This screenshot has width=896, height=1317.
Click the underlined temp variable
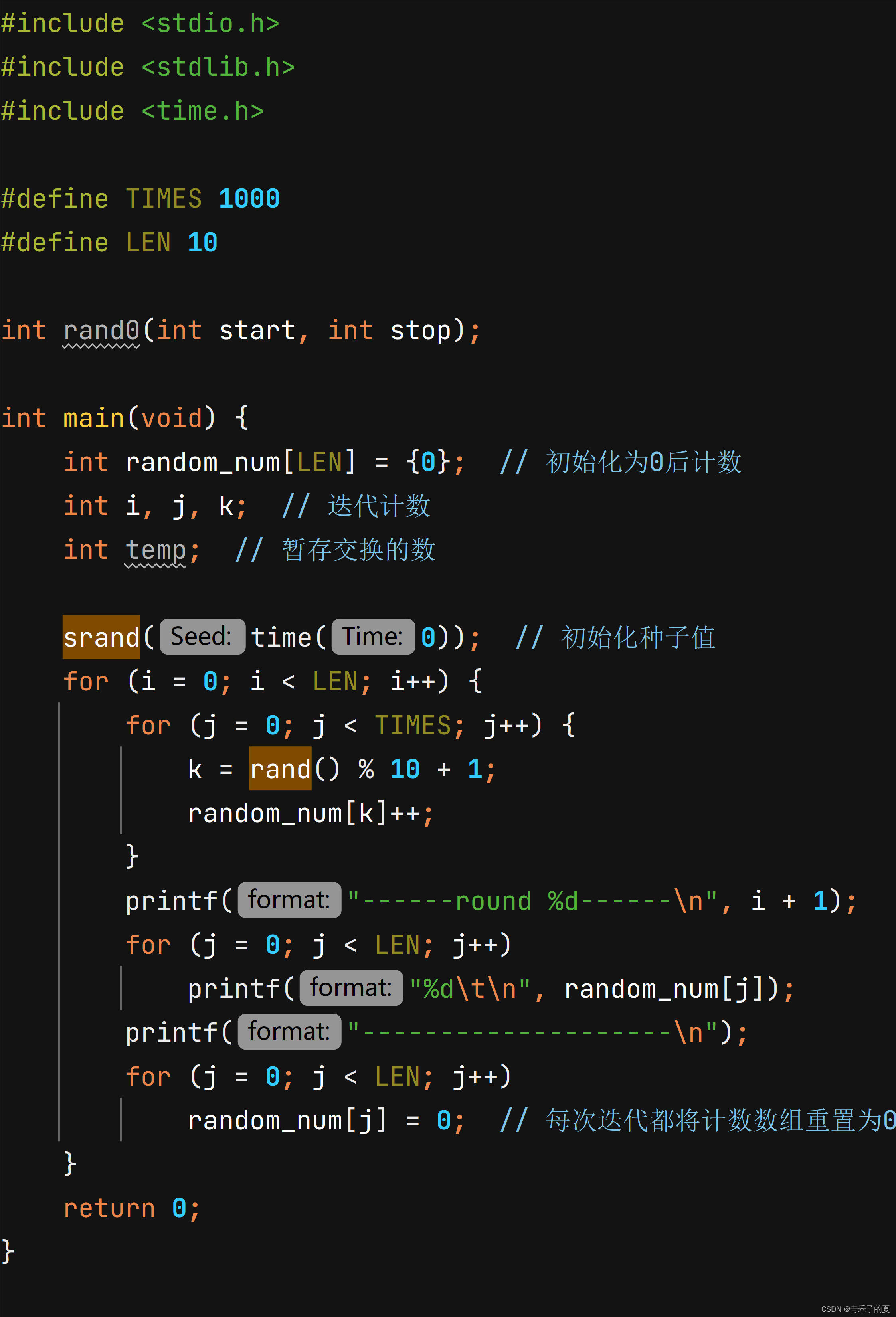155,550
